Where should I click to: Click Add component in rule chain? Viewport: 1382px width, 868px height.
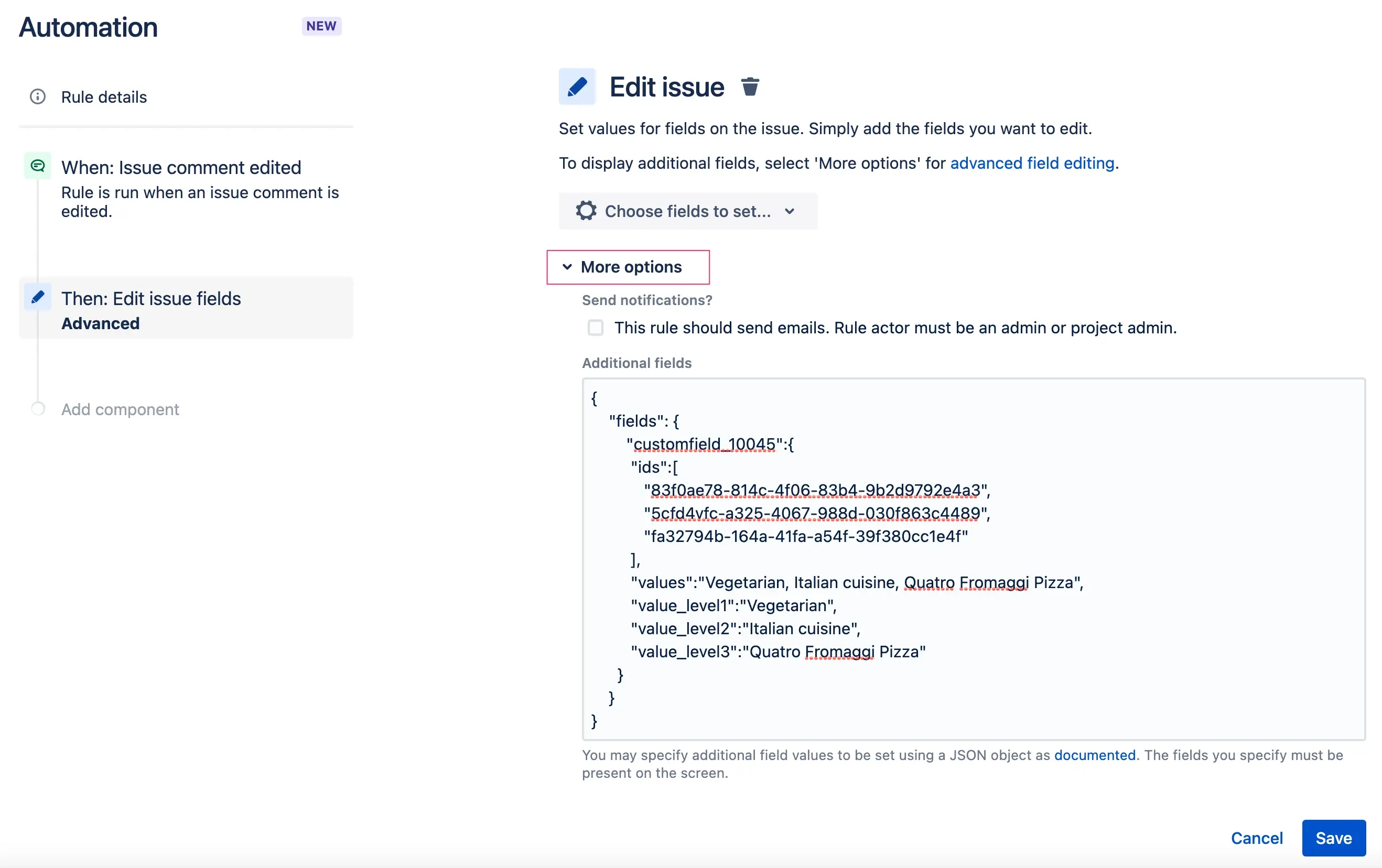[120, 409]
